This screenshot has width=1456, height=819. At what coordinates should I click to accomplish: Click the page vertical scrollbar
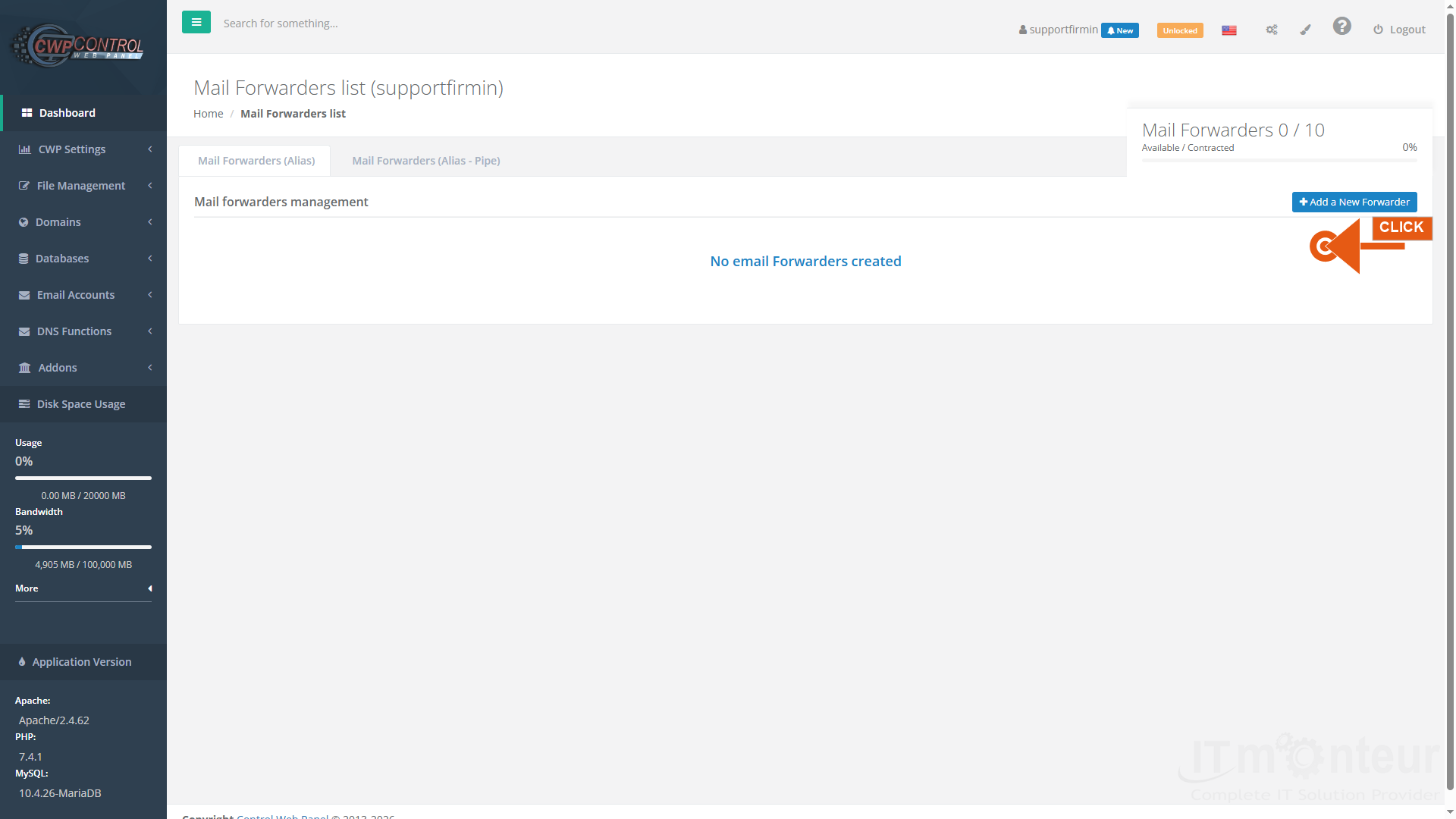point(1450,402)
